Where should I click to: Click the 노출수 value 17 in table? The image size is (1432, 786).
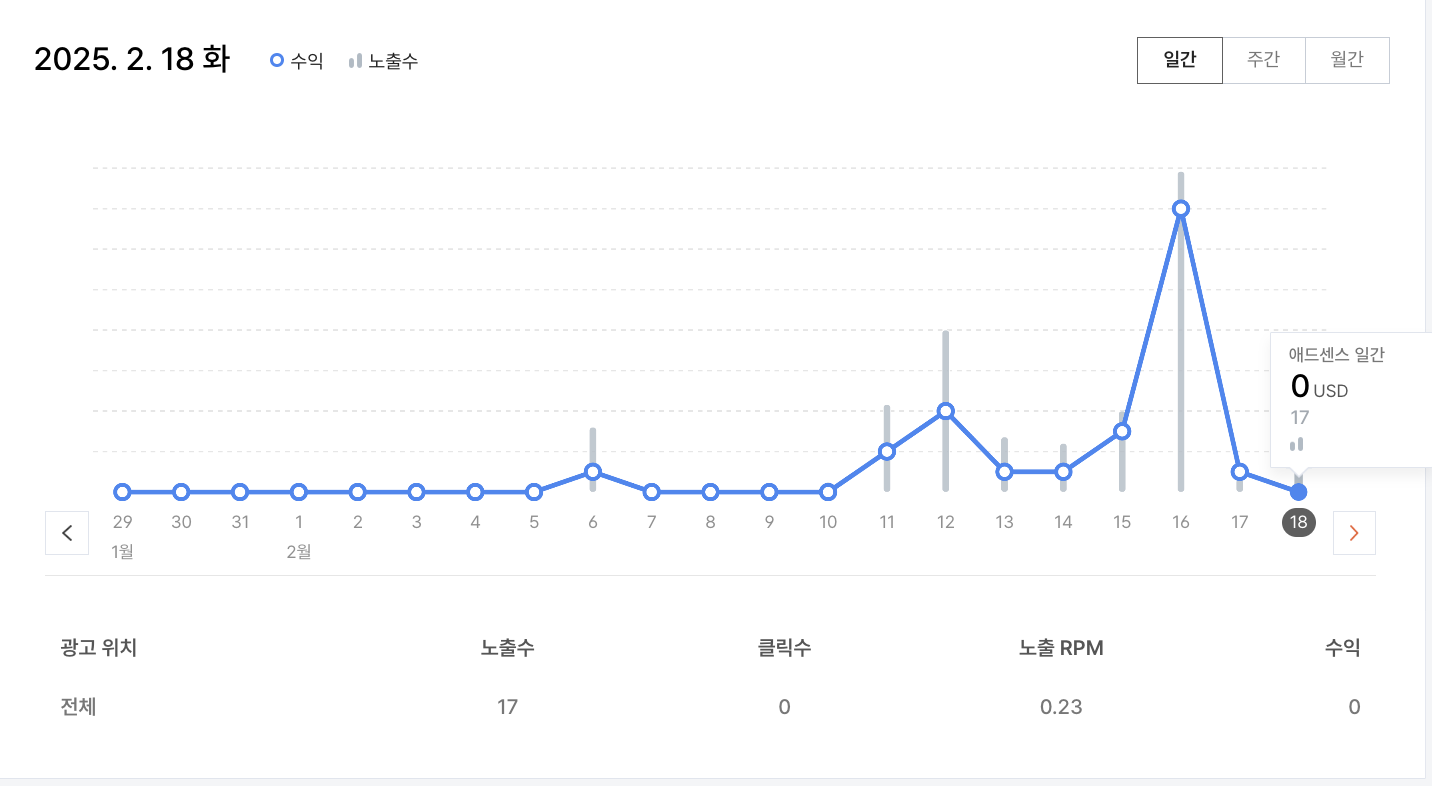(507, 707)
